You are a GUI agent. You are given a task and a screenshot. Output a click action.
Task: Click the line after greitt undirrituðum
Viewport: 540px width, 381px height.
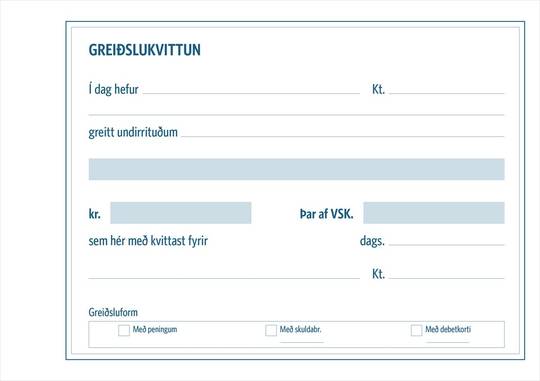tap(343, 136)
